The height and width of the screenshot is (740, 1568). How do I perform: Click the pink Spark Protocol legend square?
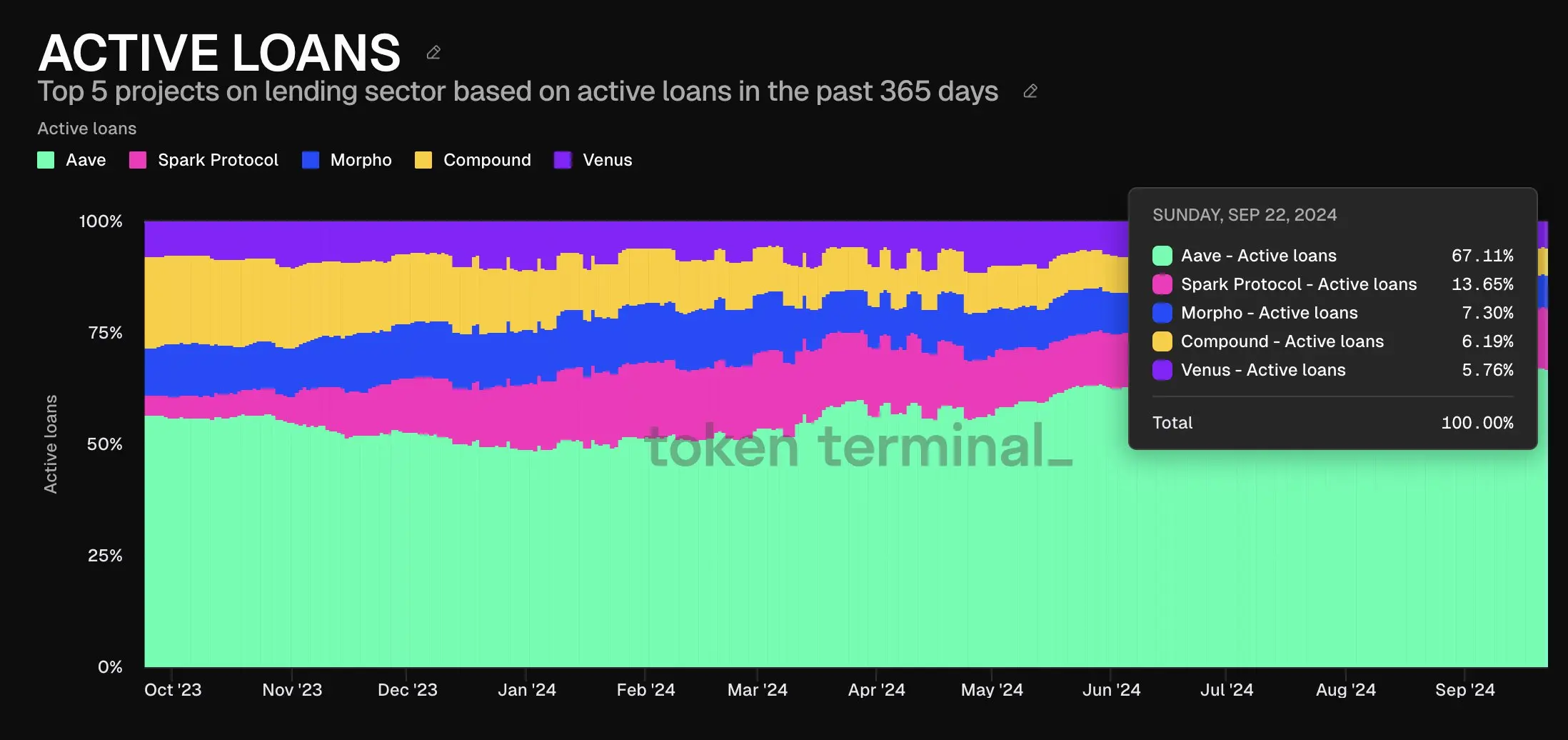coord(138,160)
